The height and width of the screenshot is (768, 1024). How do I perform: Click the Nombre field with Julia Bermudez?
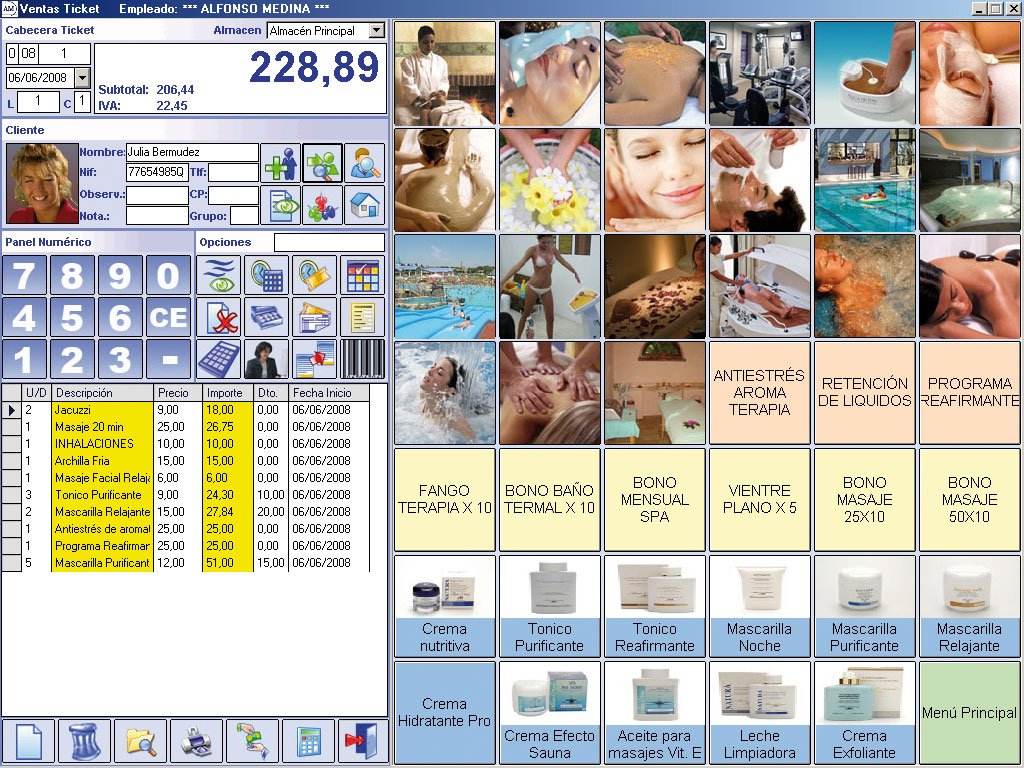pos(192,152)
